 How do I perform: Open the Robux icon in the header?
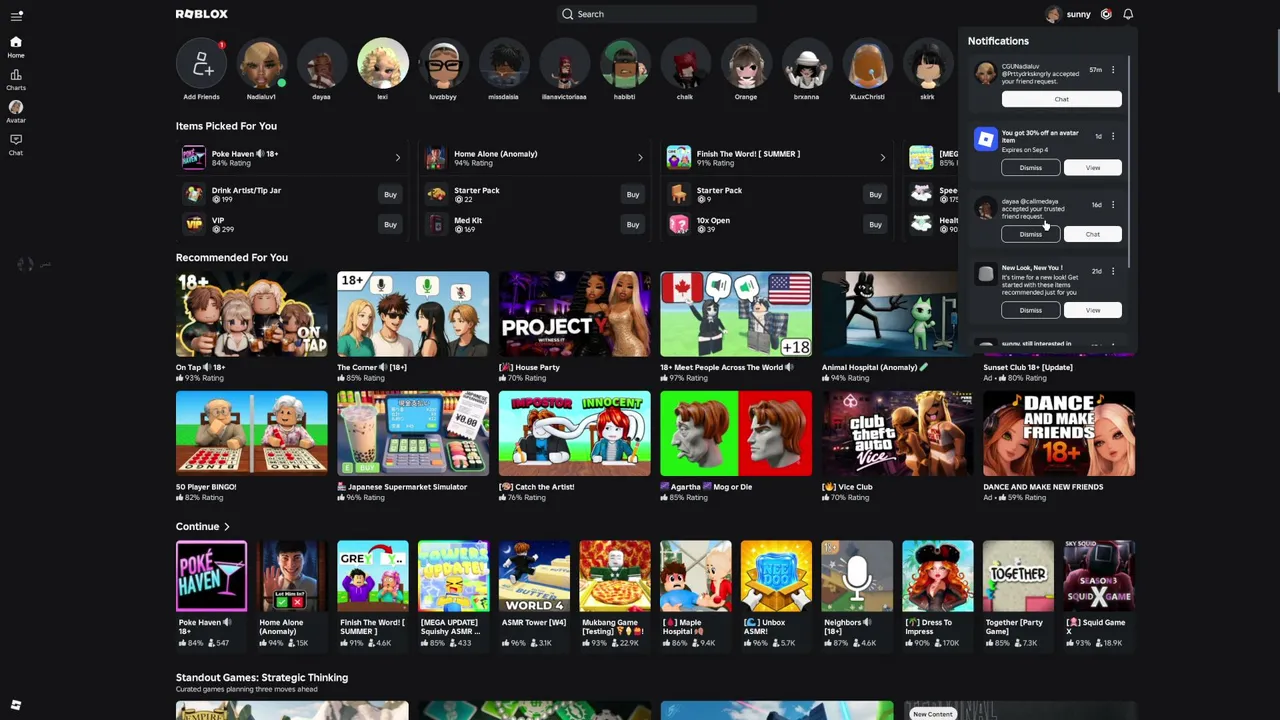tap(1106, 14)
